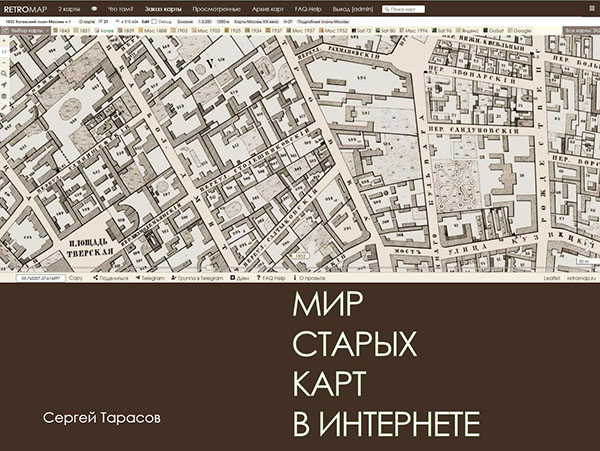Click Copy next to the coordinates
The width and height of the screenshot is (600, 451).
coord(76,278)
